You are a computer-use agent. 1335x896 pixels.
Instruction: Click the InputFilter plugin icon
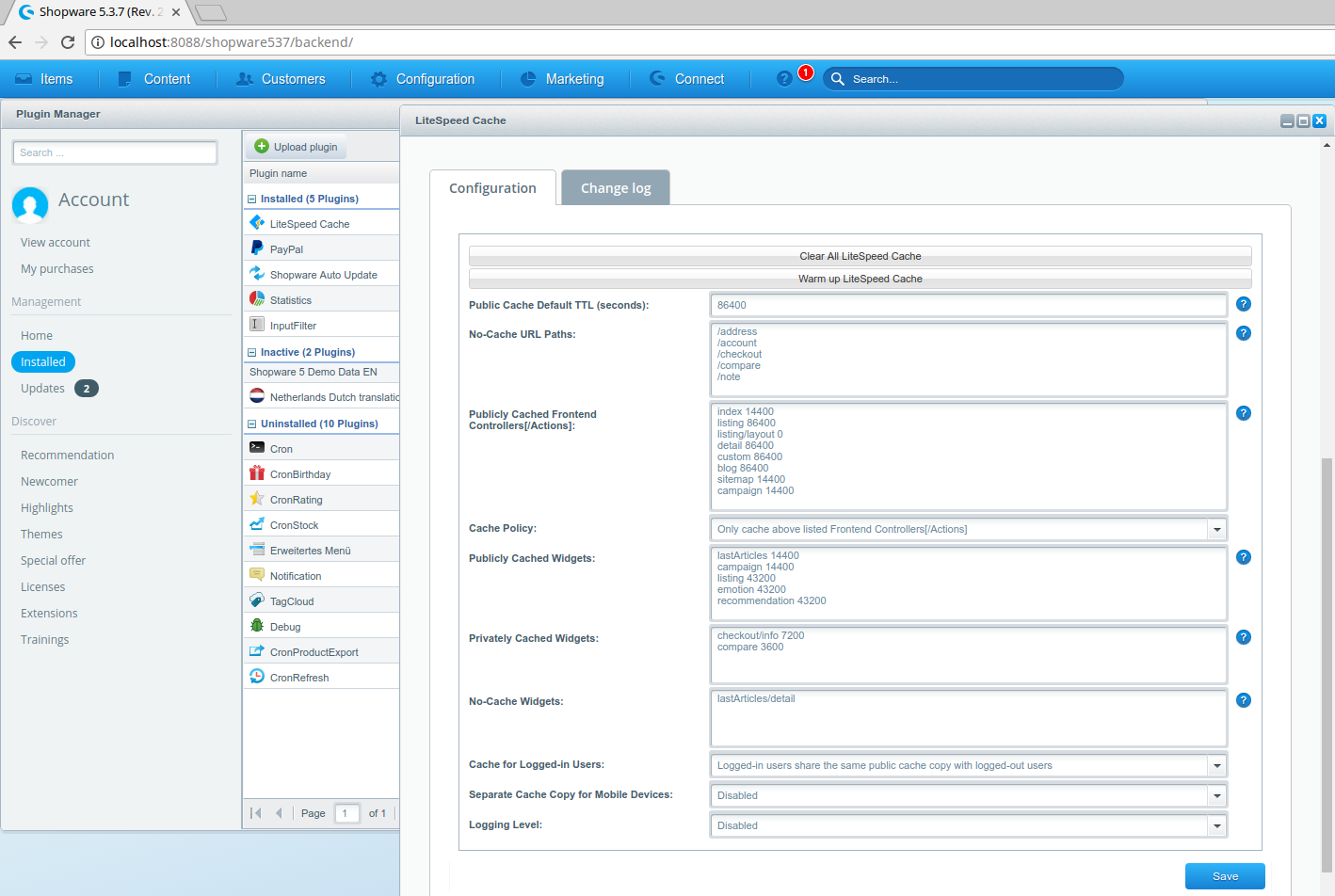[257, 325]
